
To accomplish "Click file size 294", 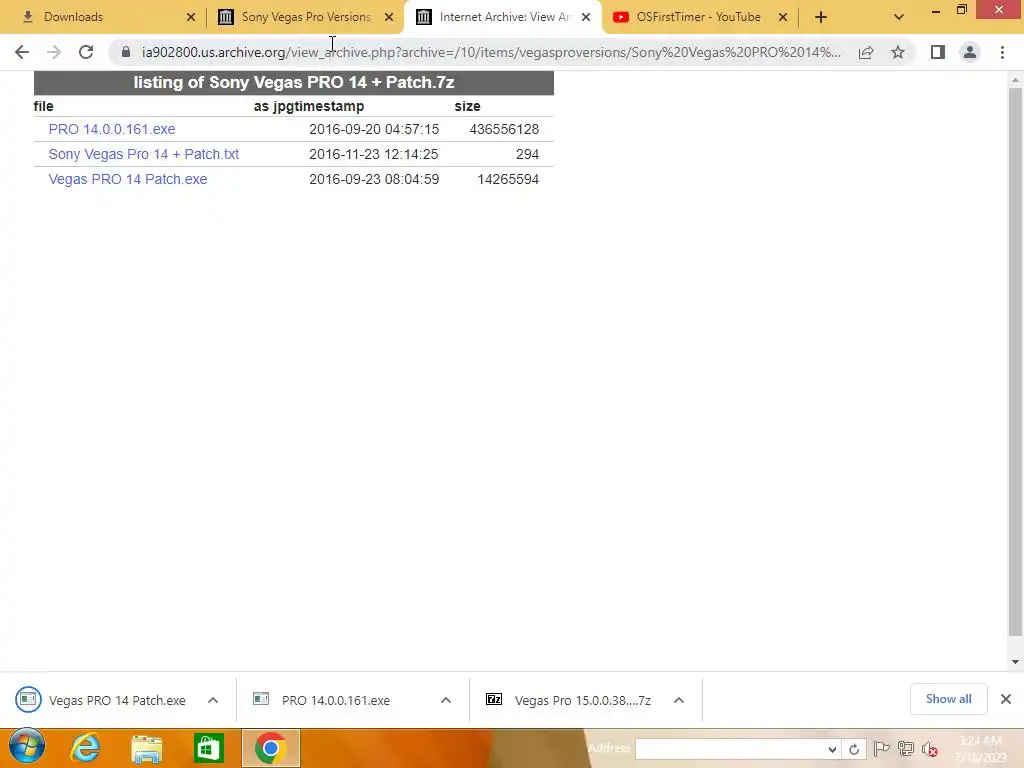I will (527, 154).
